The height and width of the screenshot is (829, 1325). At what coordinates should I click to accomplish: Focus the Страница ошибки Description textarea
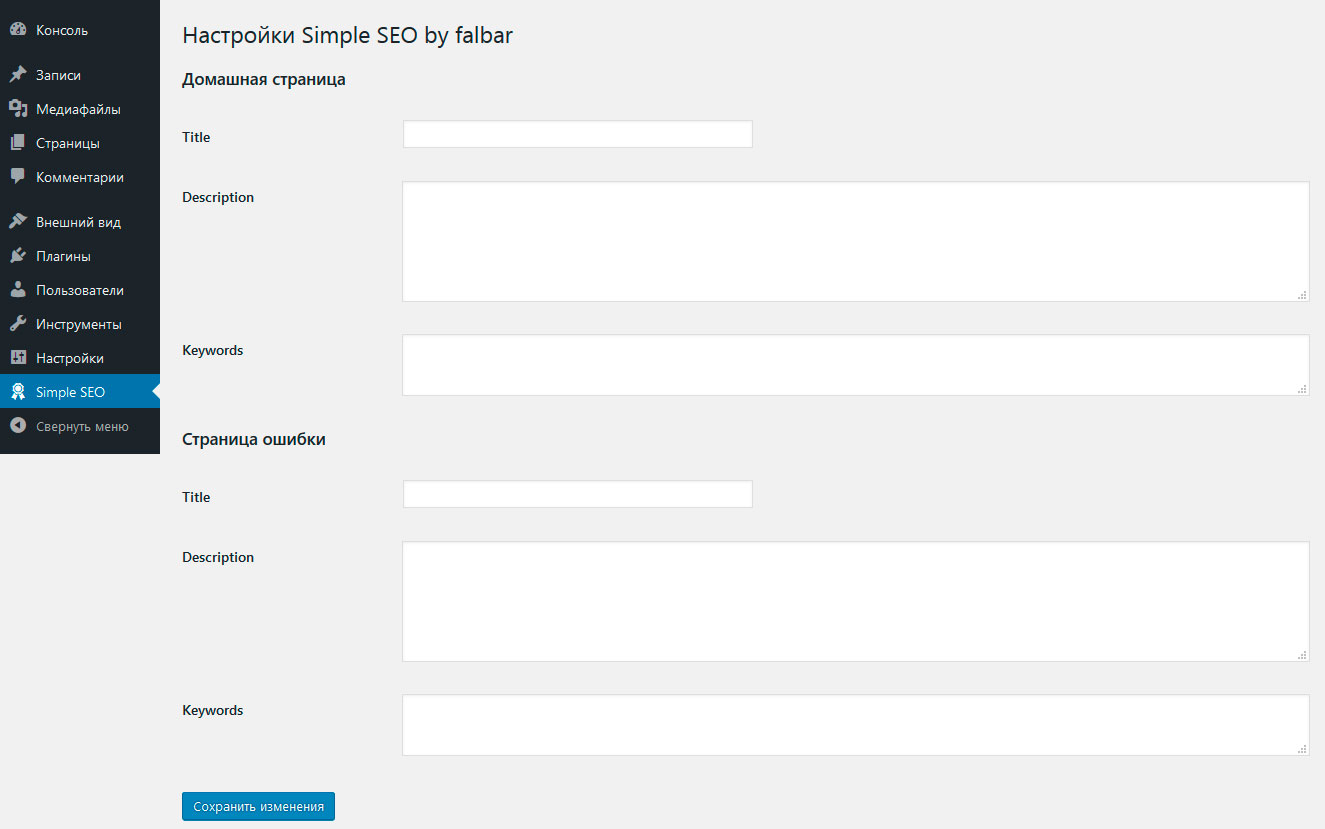[x=855, y=601]
